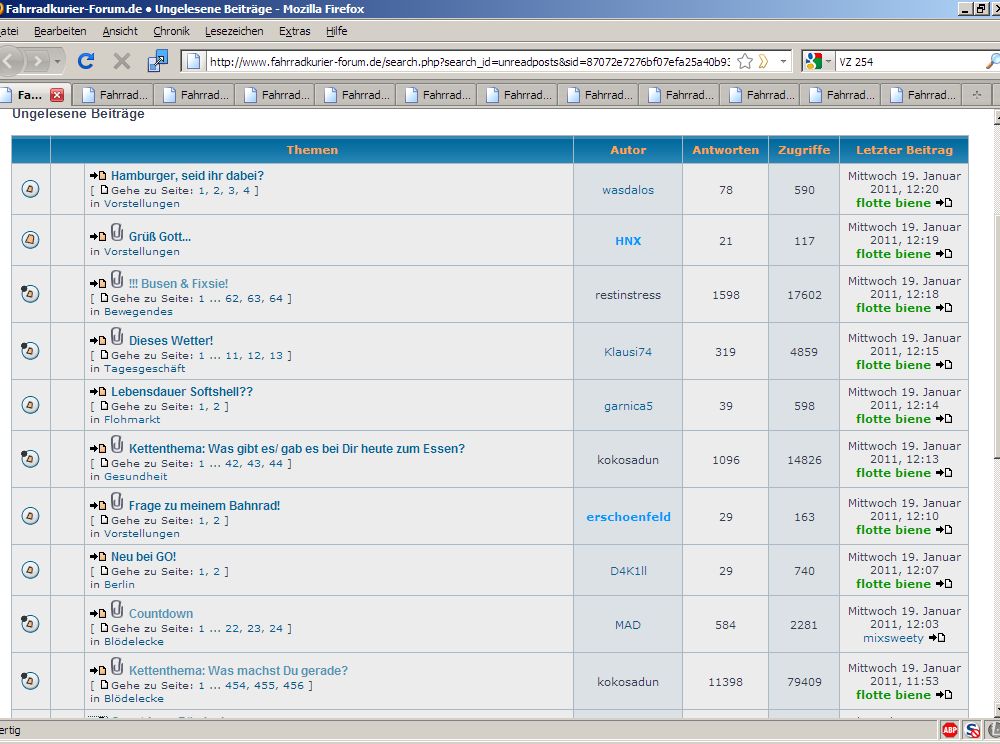This screenshot has width=1000, height=744.
Task: Open the Chronik menu
Action: tap(171, 31)
